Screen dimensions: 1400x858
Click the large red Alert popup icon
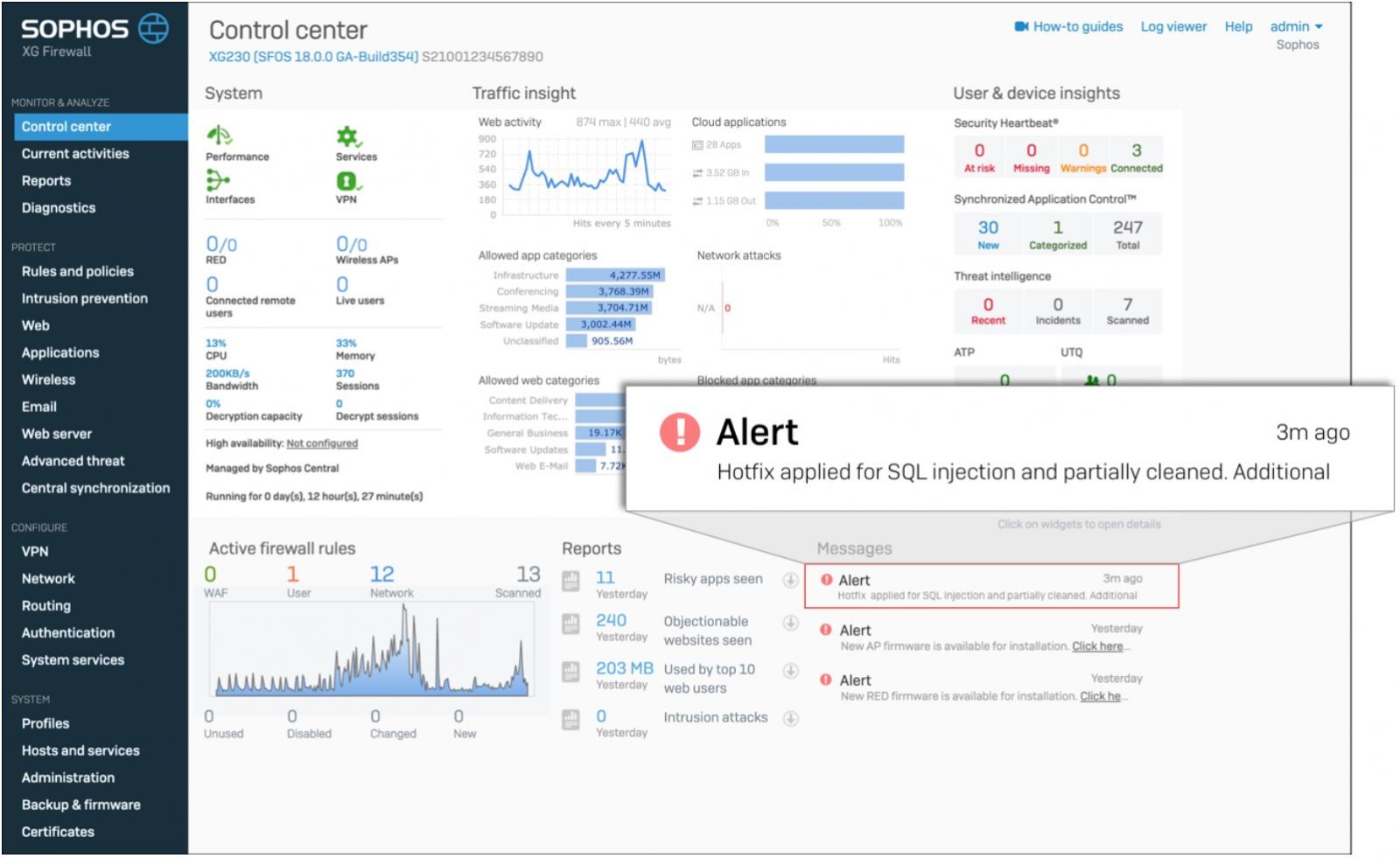click(x=680, y=431)
